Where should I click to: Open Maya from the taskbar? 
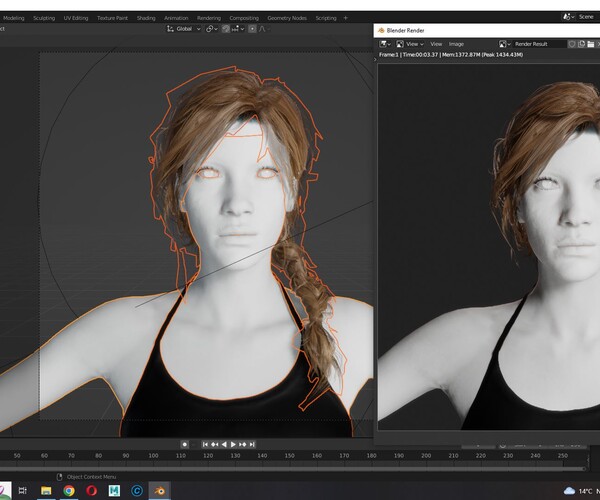click(x=114, y=490)
